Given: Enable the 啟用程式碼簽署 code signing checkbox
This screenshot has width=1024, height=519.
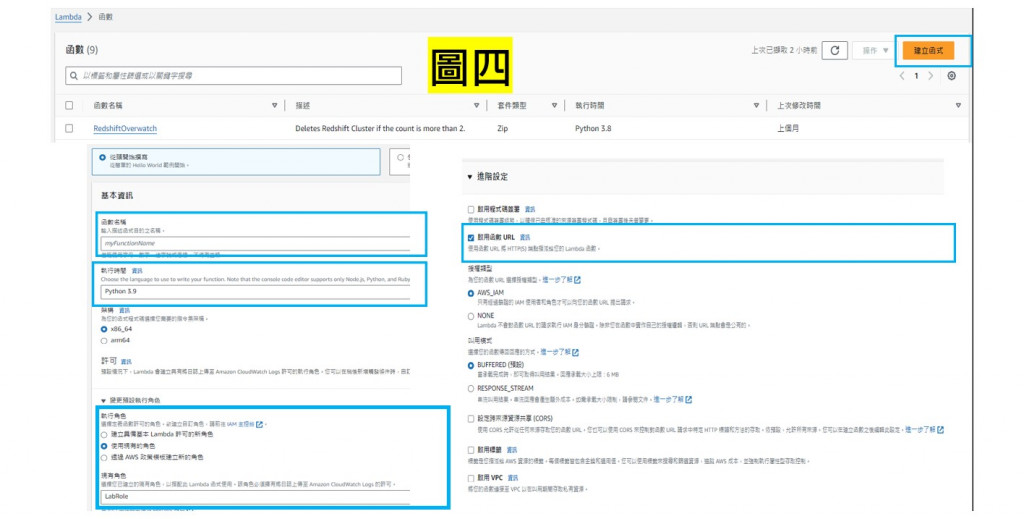Looking at the screenshot, I should (x=471, y=210).
